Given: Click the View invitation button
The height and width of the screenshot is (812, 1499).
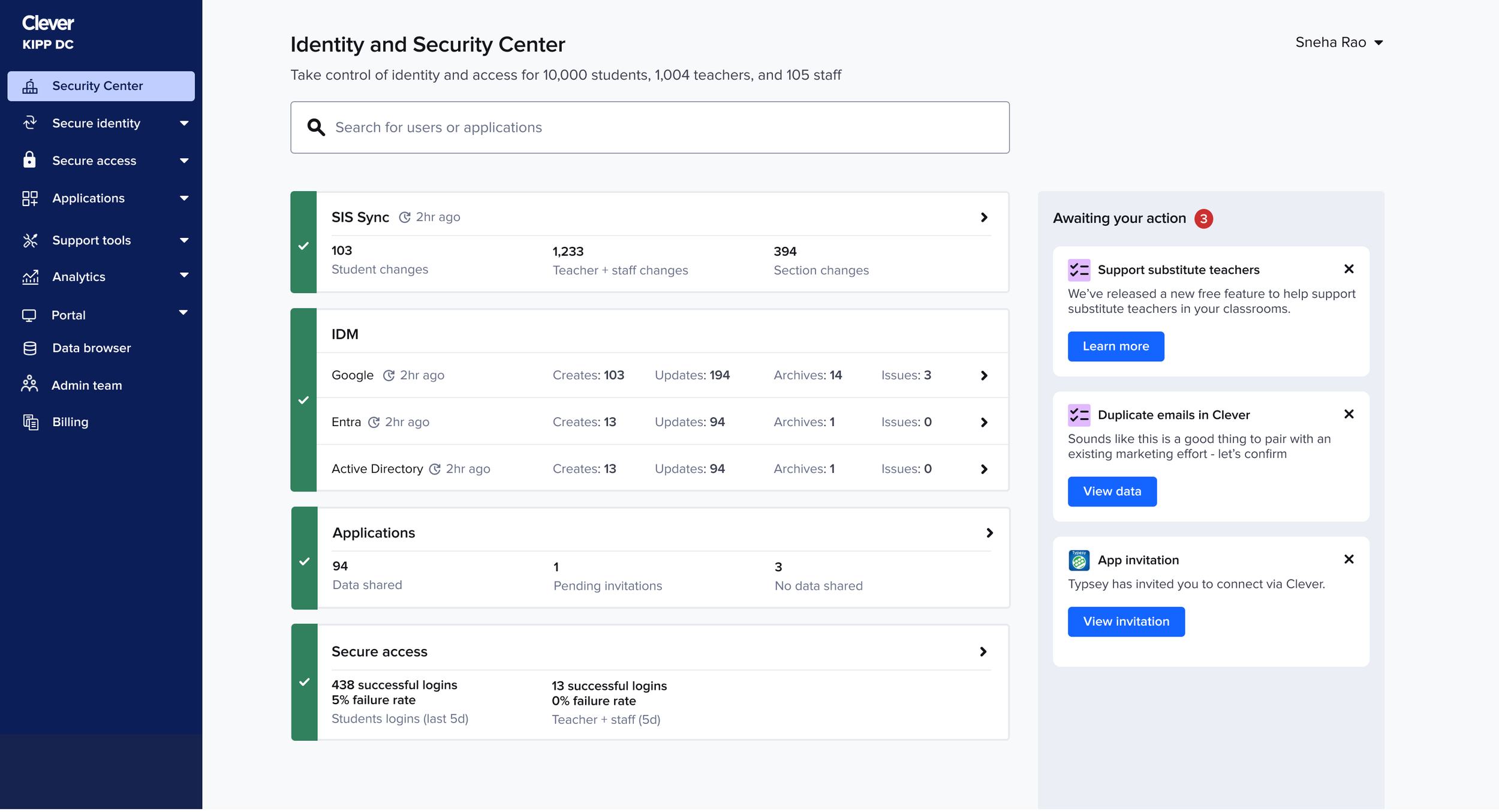Looking at the screenshot, I should [x=1125, y=622].
